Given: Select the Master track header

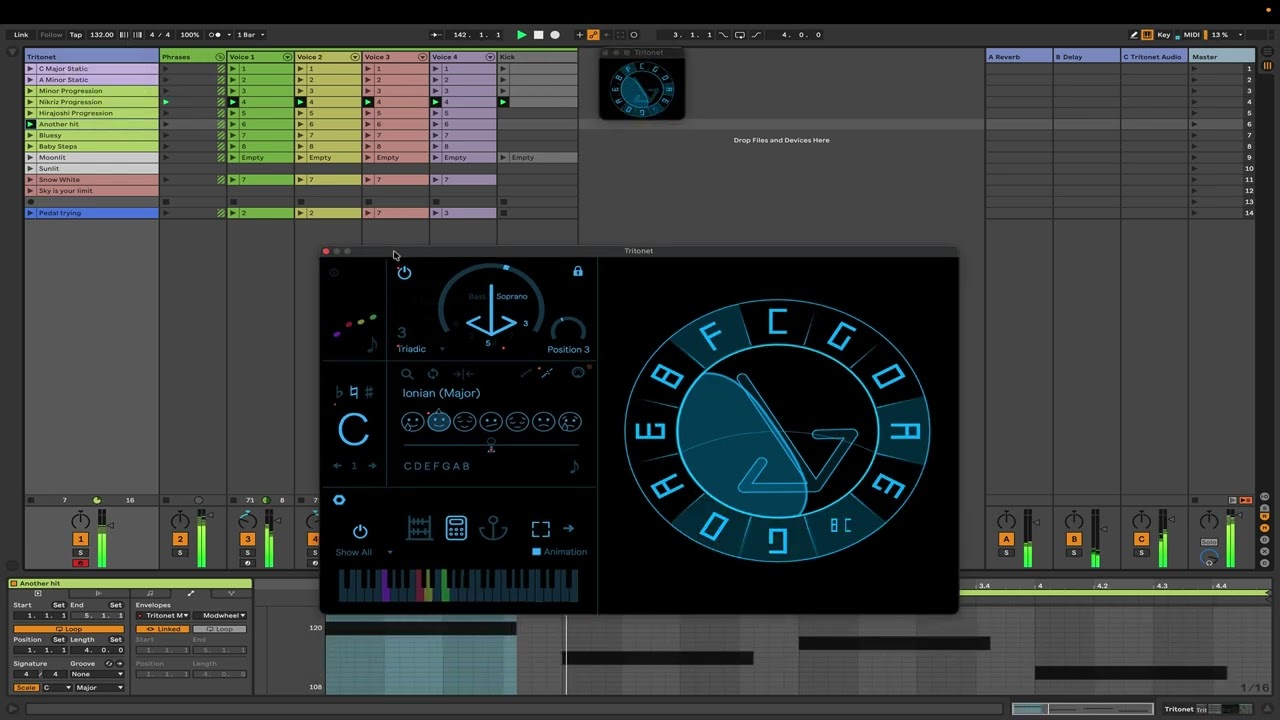Looking at the screenshot, I should [x=1222, y=57].
